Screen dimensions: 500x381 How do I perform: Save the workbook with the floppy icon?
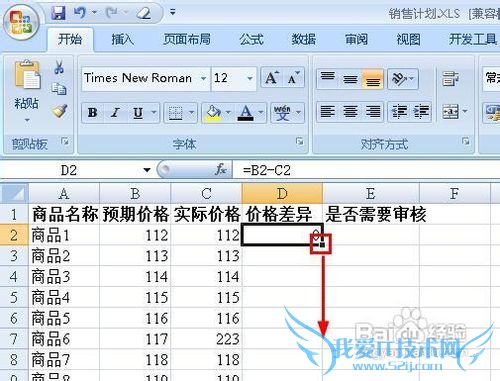click(58, 13)
